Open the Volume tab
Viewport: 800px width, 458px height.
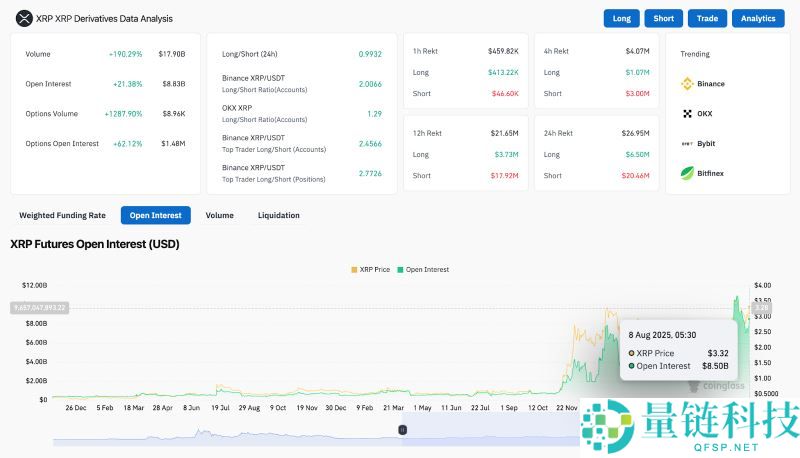[219, 215]
